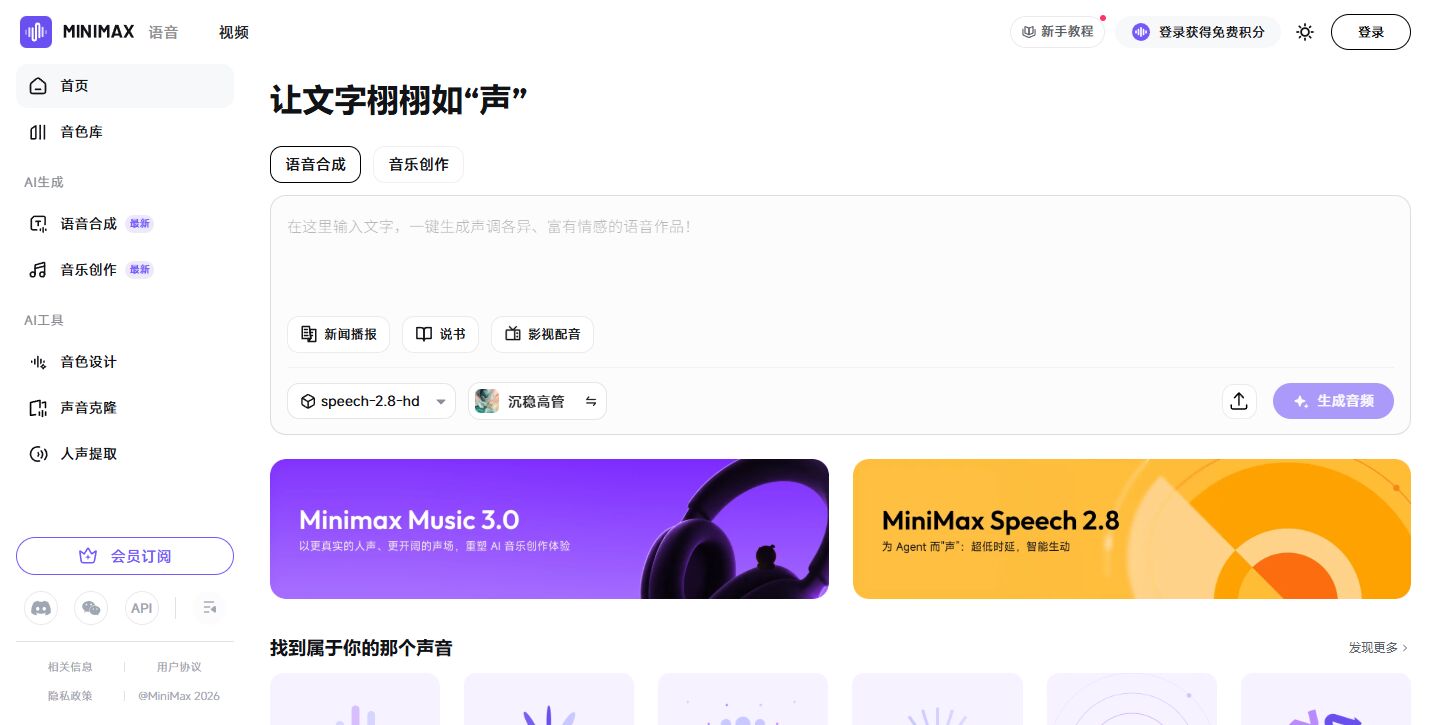Expand 发现更多 to see more voices
Viewport: 1431px width, 725px height.
[x=1378, y=648]
